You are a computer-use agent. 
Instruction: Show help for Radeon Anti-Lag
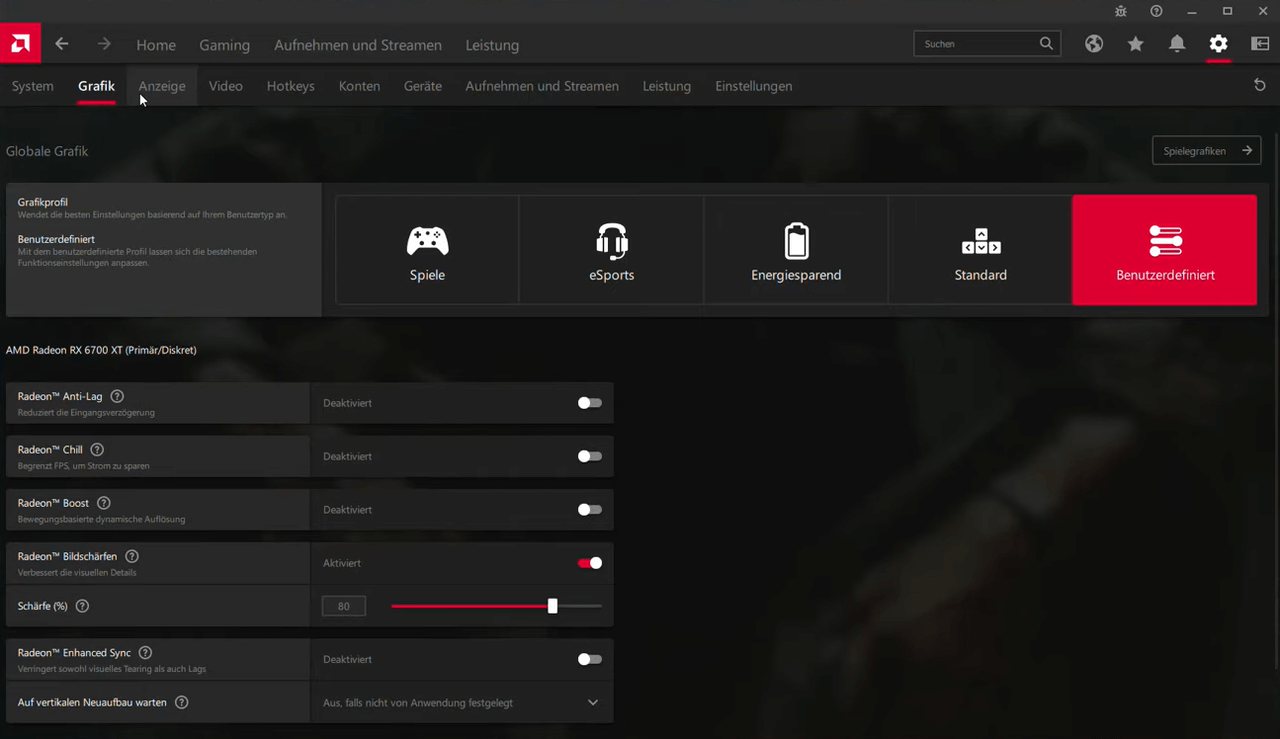click(117, 396)
